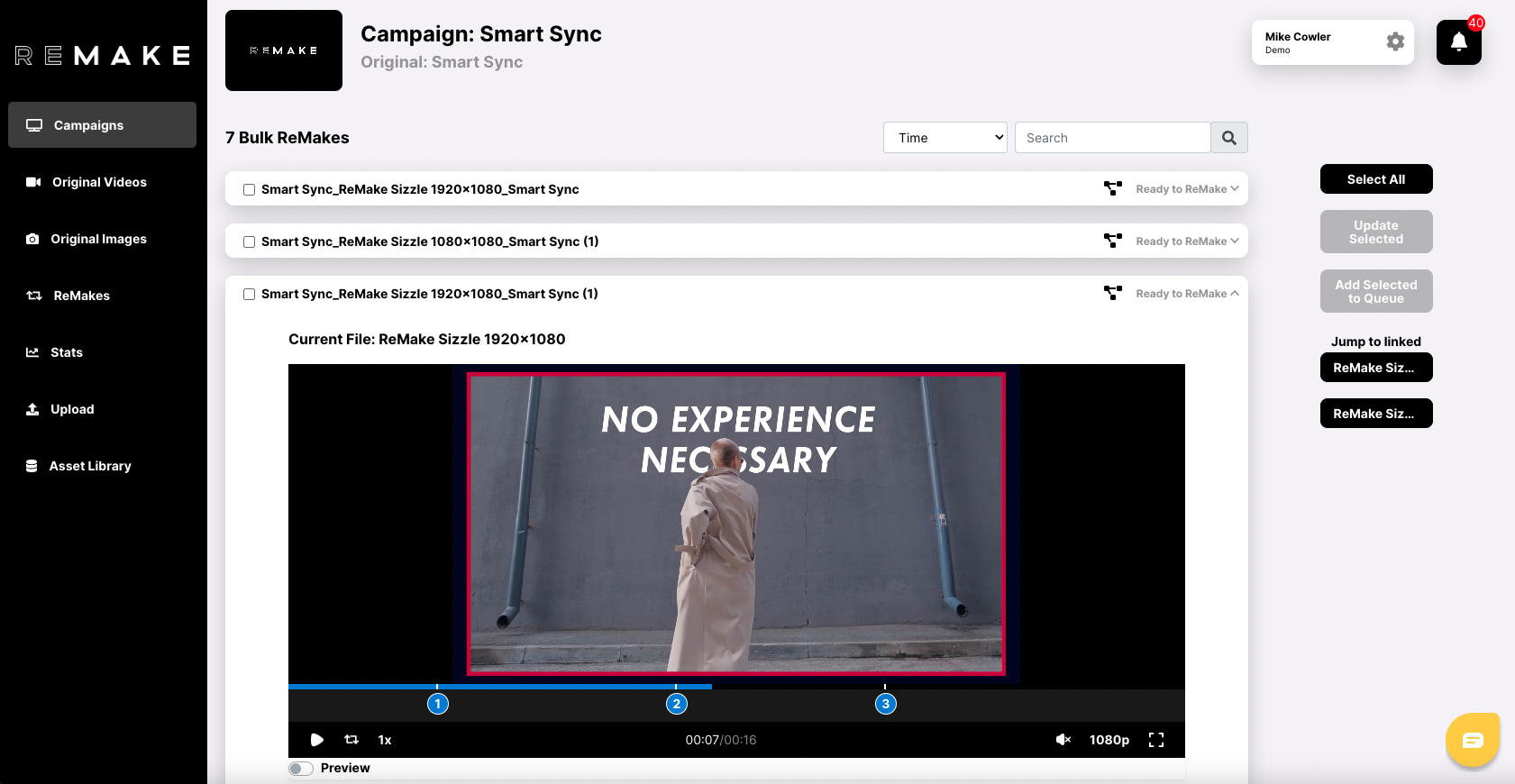1515x784 pixels.
Task: Focus the Search input field
Action: (x=1112, y=138)
